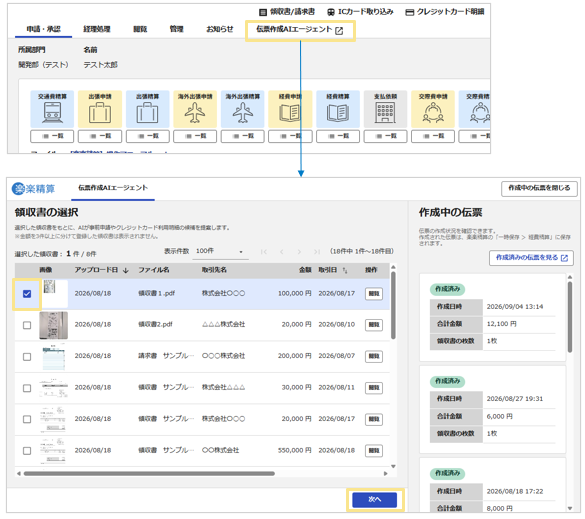Viewport: 585px width, 519px height.
Task: Switch to the 申請・承認 tab
Action: click(44, 29)
